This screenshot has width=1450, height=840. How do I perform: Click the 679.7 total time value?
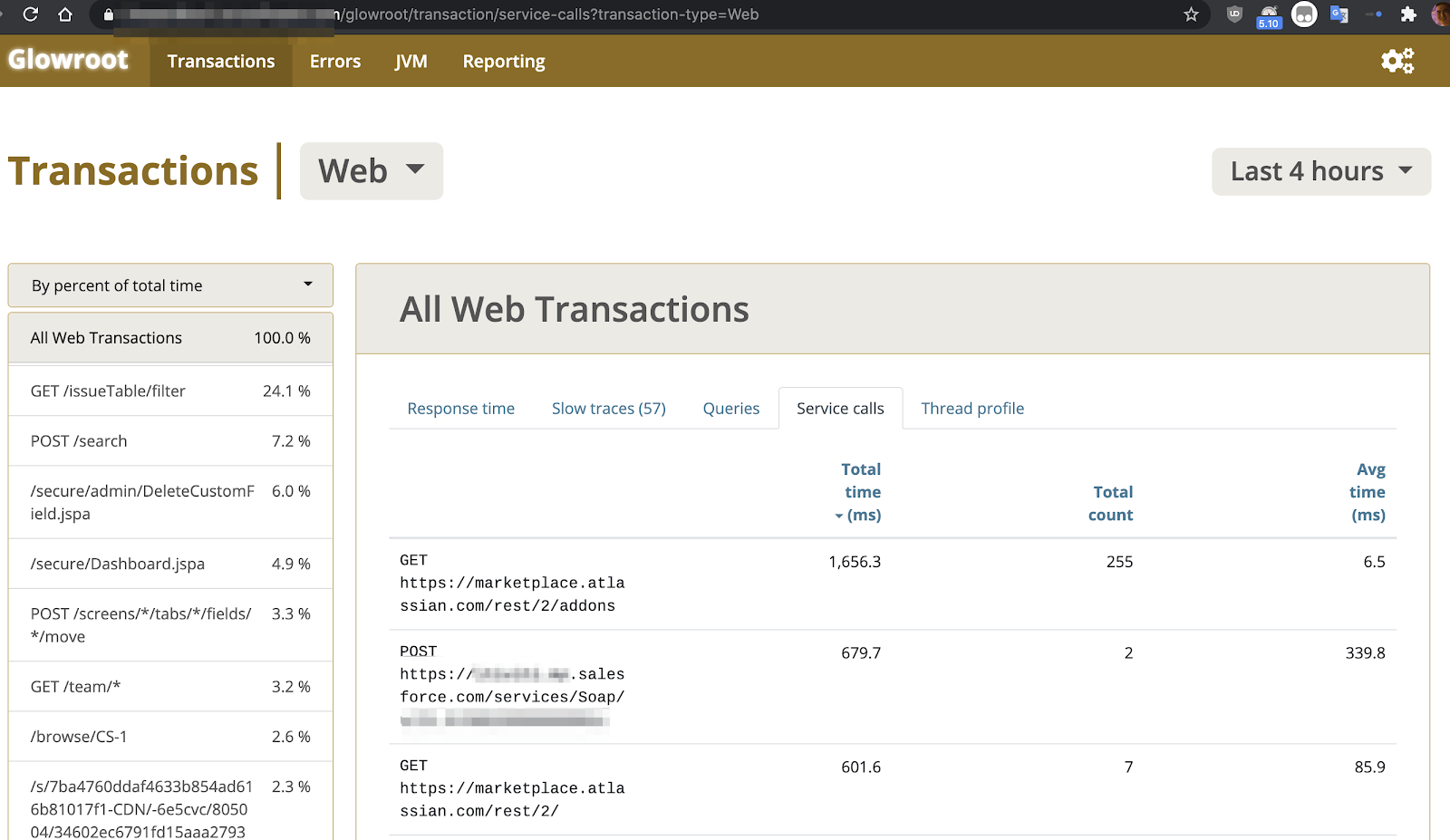pyautogui.click(x=861, y=653)
